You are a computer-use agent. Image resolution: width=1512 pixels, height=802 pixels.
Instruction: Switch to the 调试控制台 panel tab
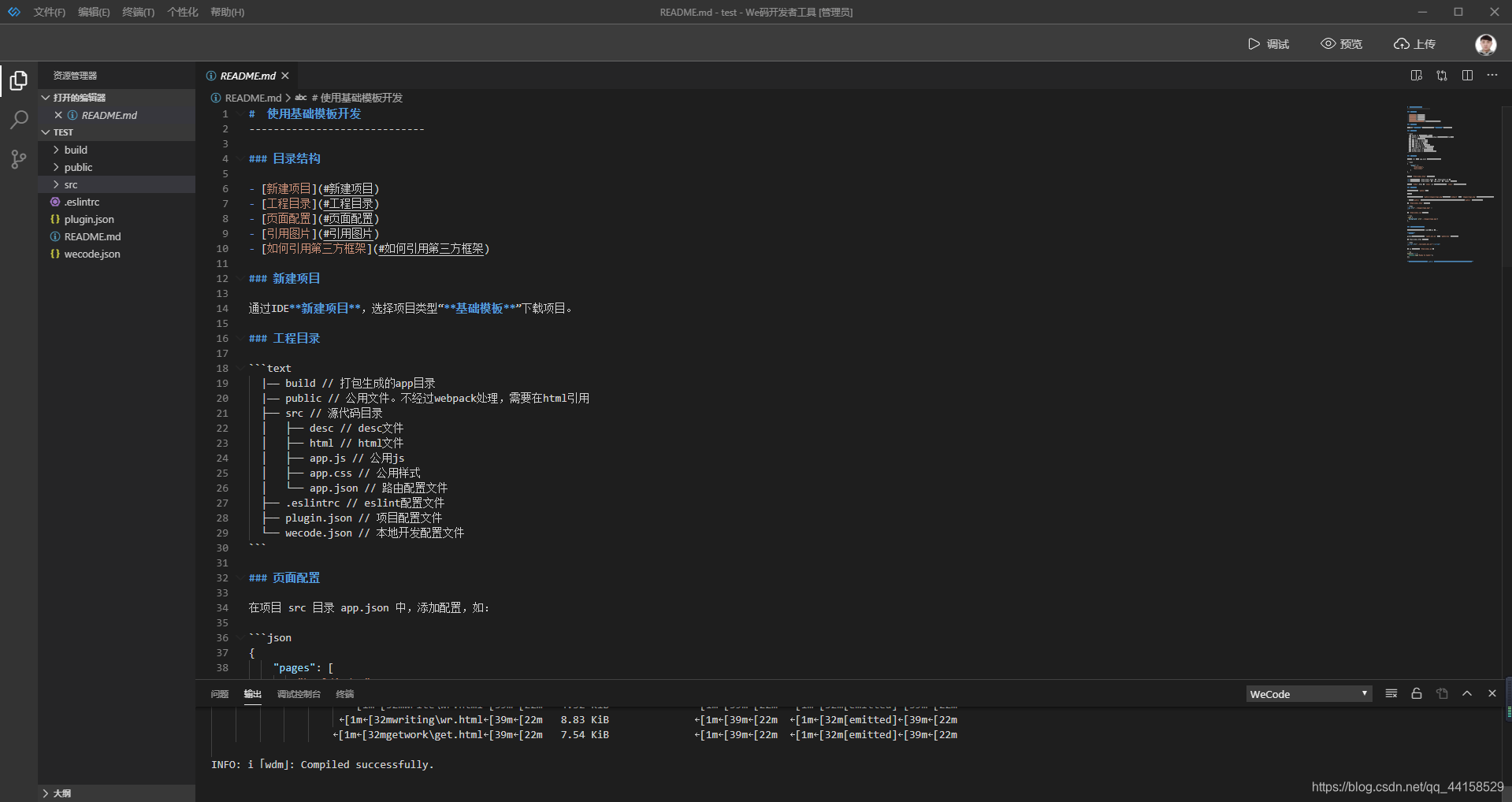pyautogui.click(x=299, y=694)
